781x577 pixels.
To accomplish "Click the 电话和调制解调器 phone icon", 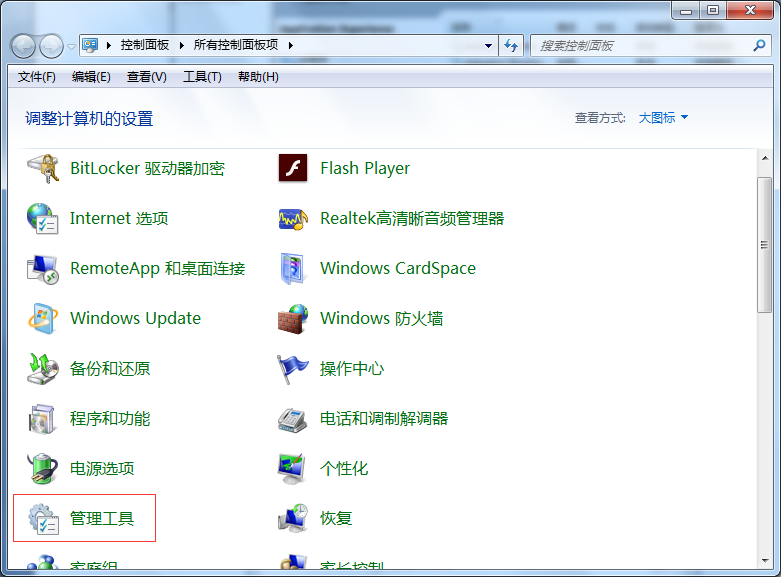I will 292,420.
